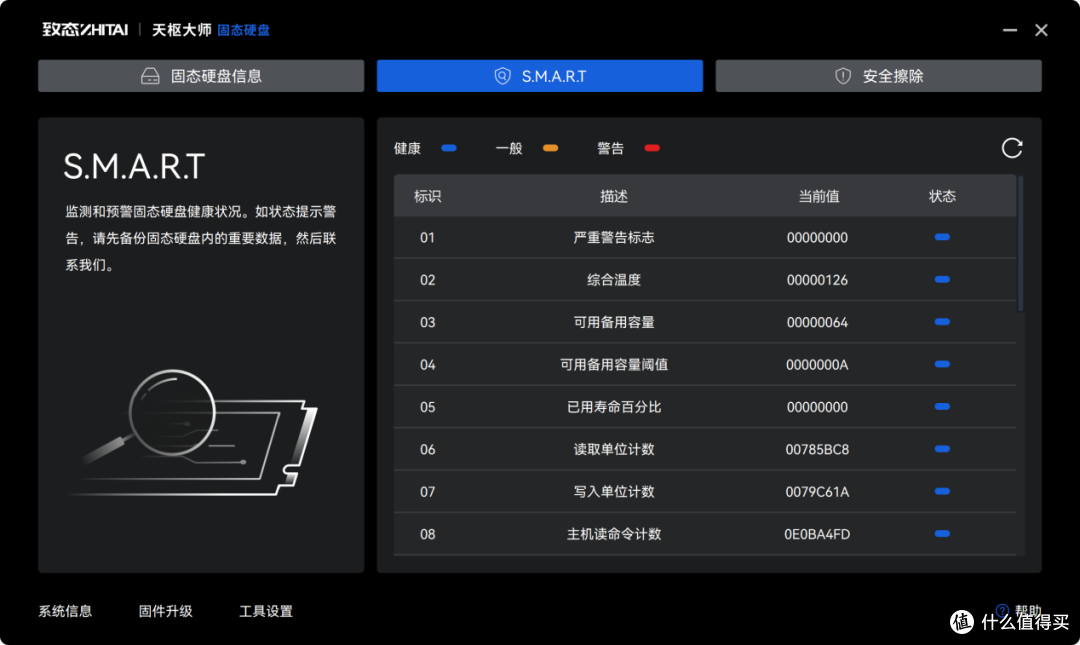Click status indicator of 可用备用容量 row
1080x645 pixels.
[942, 322]
